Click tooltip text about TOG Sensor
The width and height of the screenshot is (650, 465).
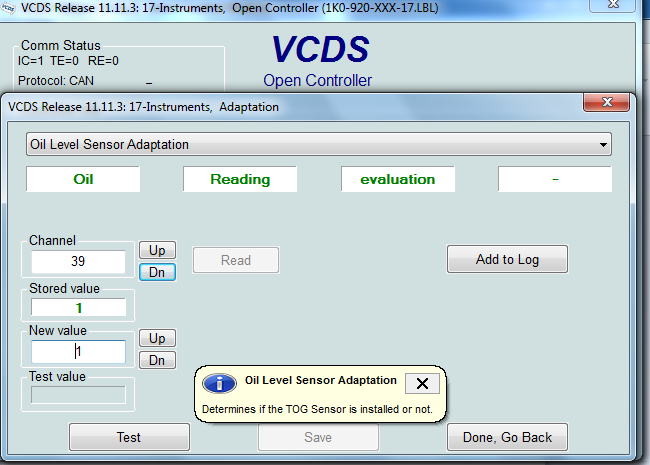(x=317, y=409)
